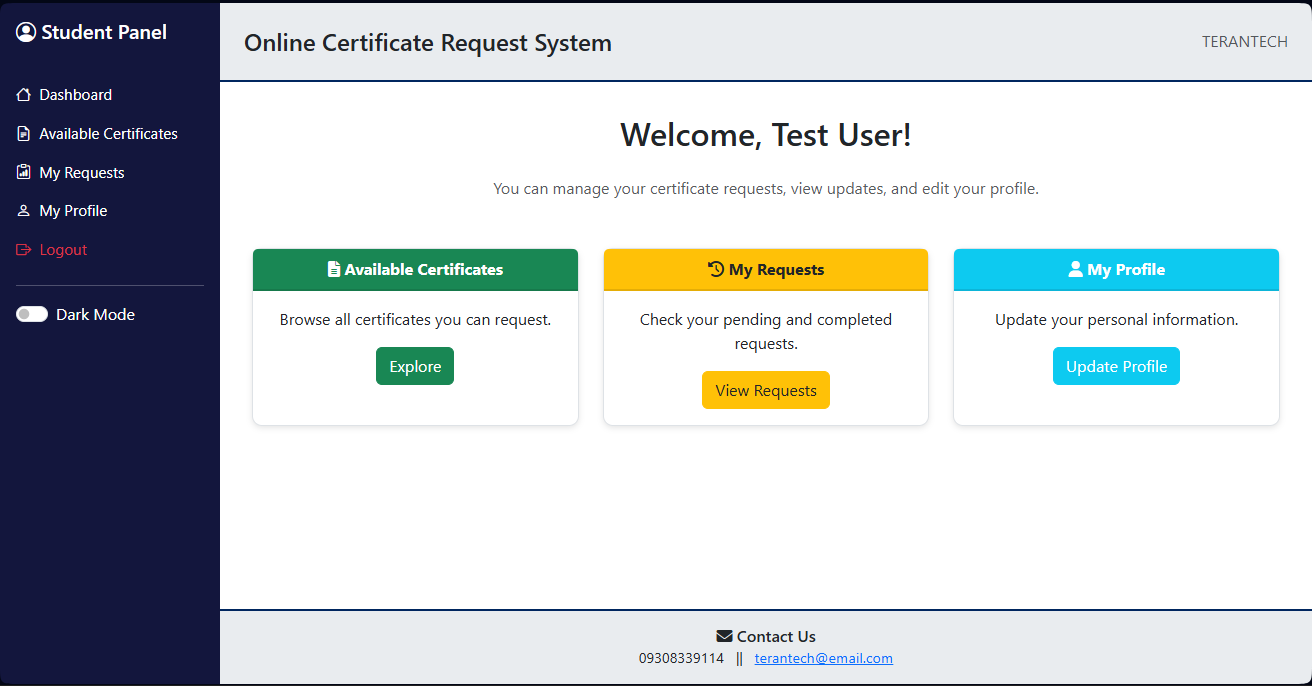The width and height of the screenshot is (1312, 686).
Task: Click the phone number in the footer
Action: (x=681, y=657)
